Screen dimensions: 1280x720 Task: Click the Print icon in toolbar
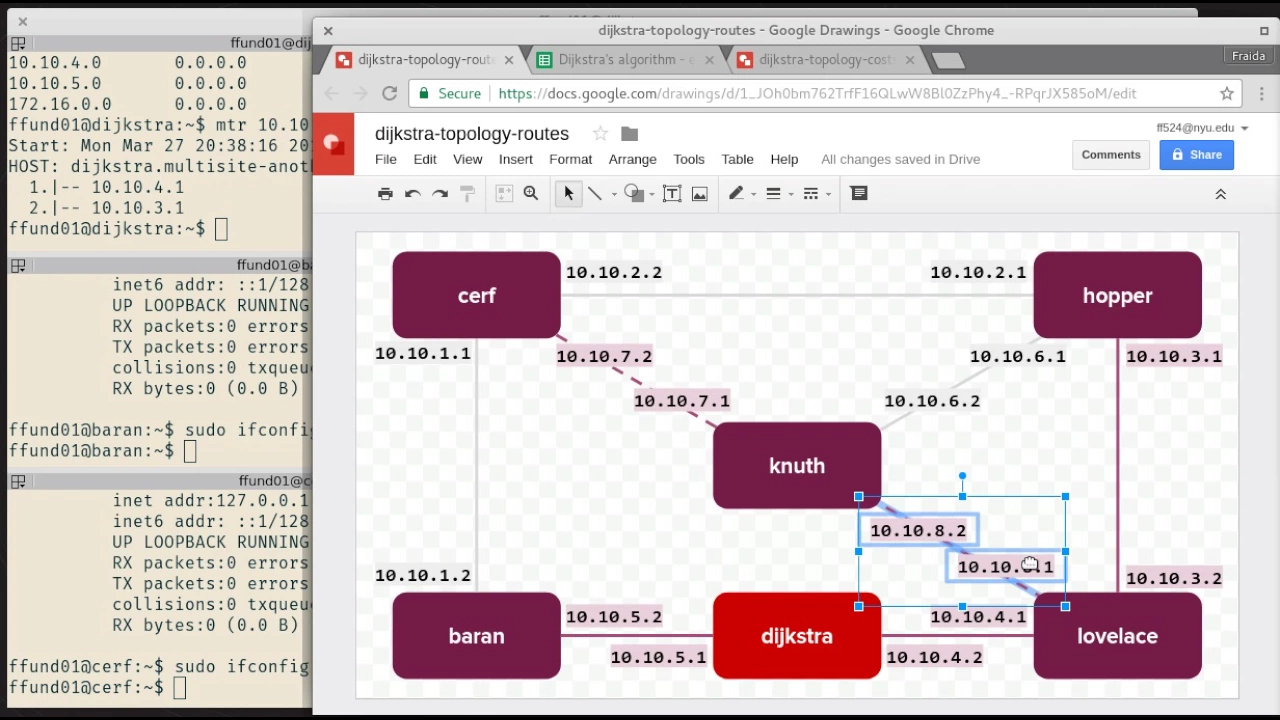[385, 194]
